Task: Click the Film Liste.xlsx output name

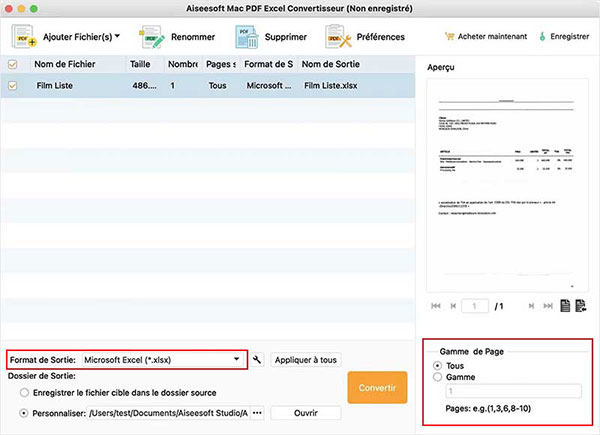Action: [331, 86]
